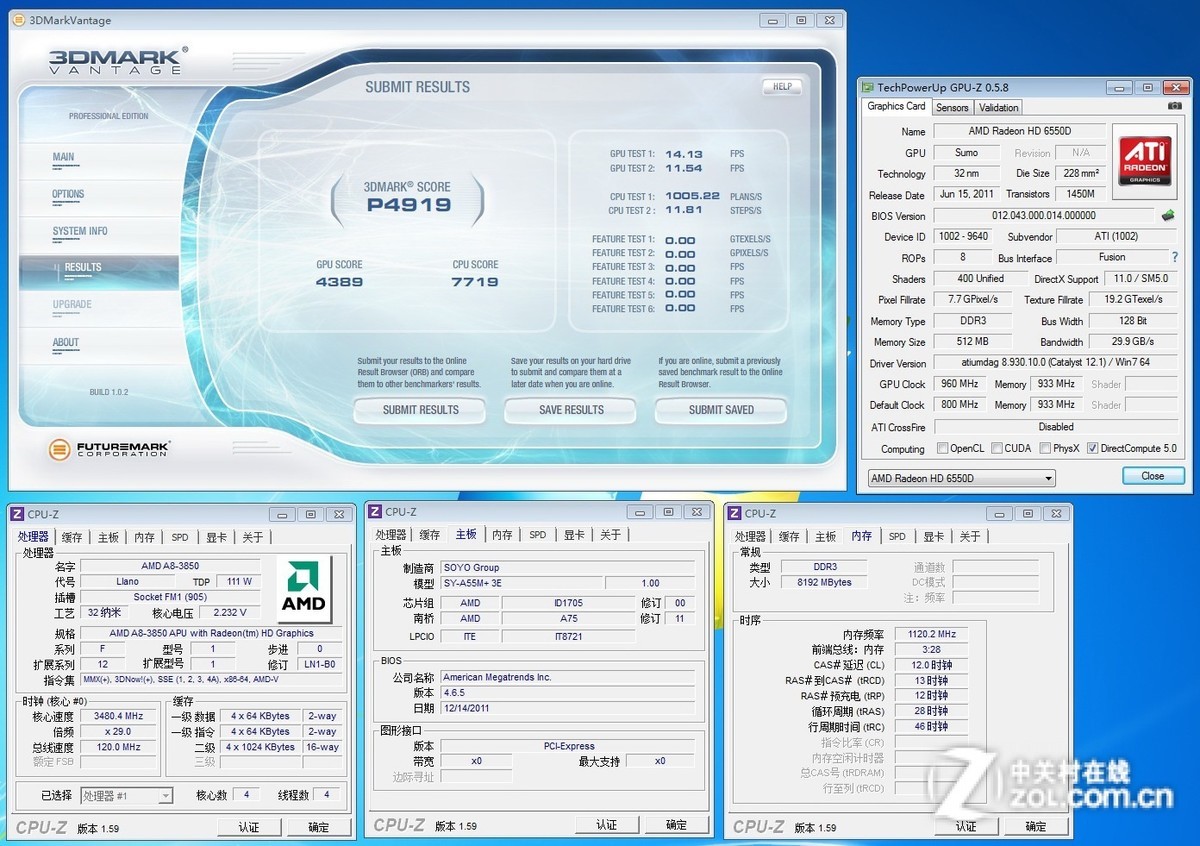Click 认证 in the CPU-Z processor window
Image resolution: width=1200 pixels, height=846 pixels.
pos(249,827)
